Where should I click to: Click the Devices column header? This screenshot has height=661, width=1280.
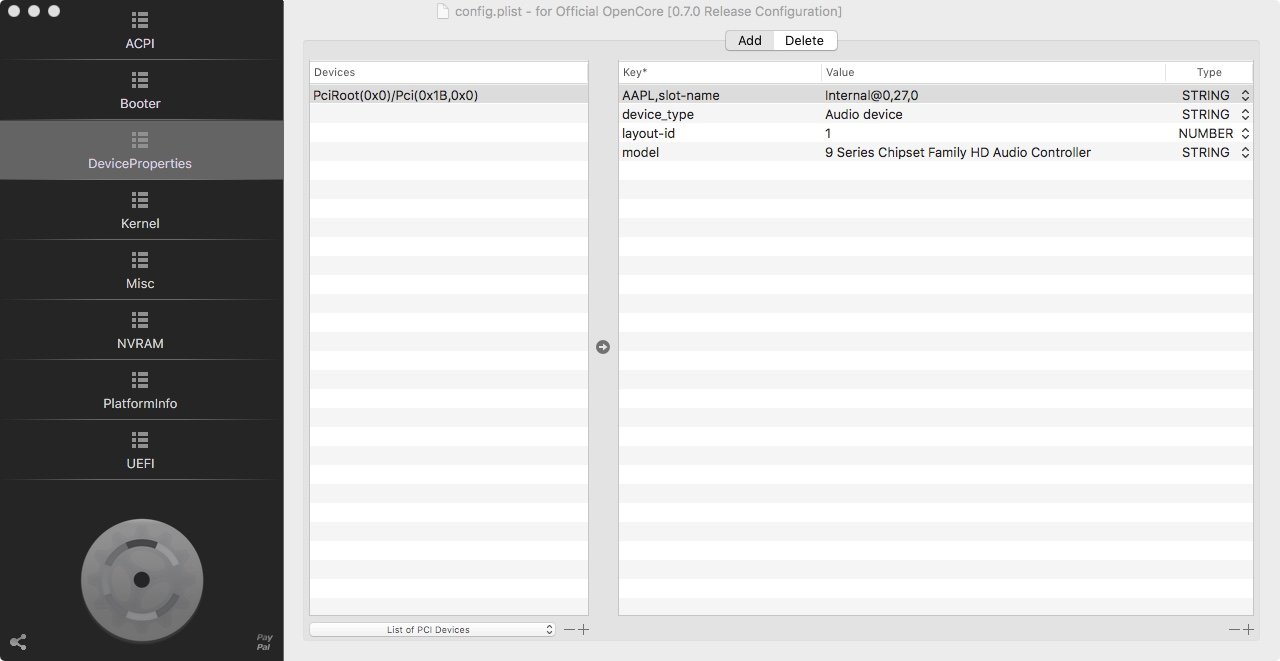[x=449, y=72]
